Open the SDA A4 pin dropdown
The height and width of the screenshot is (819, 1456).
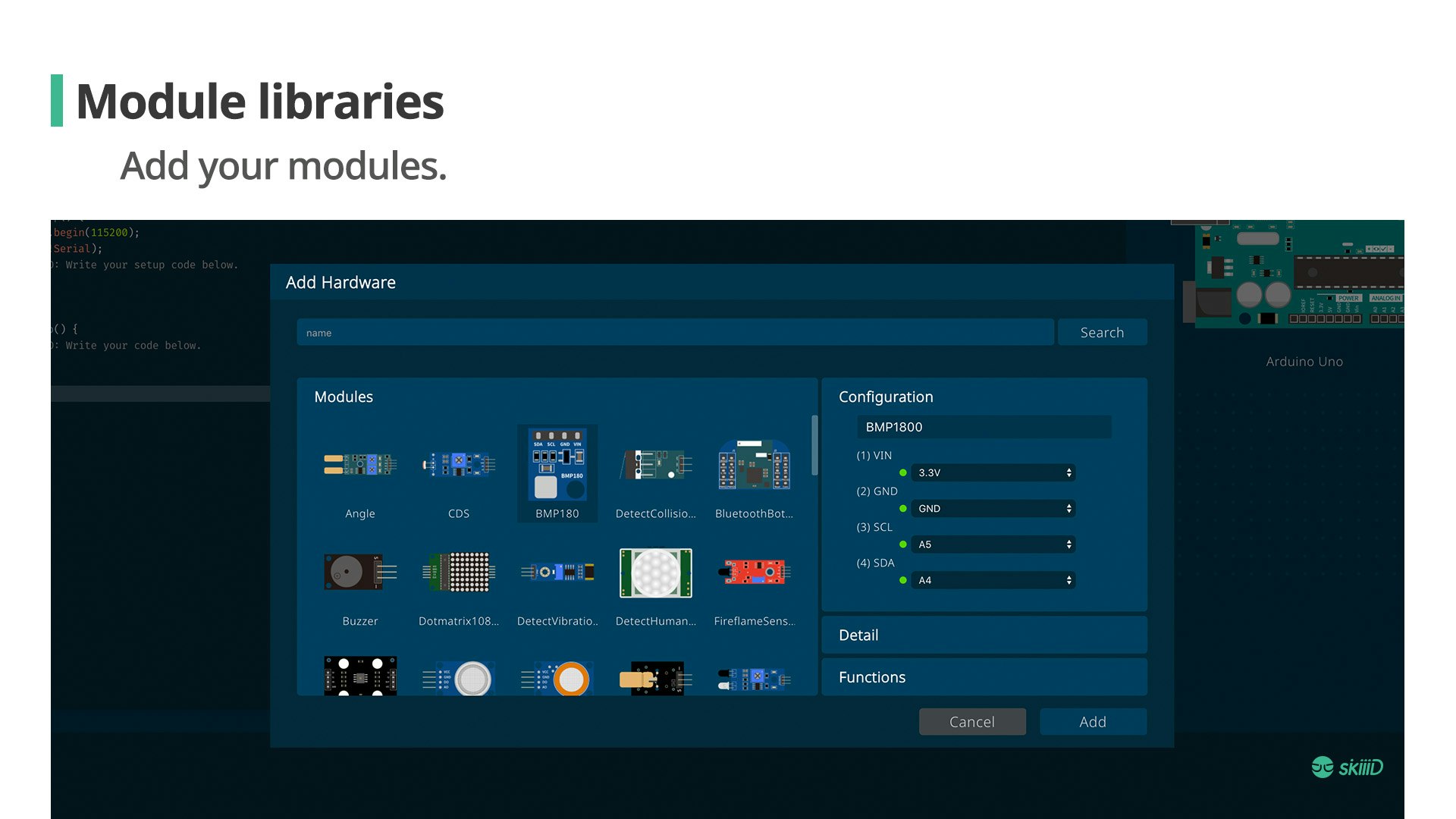[993, 580]
